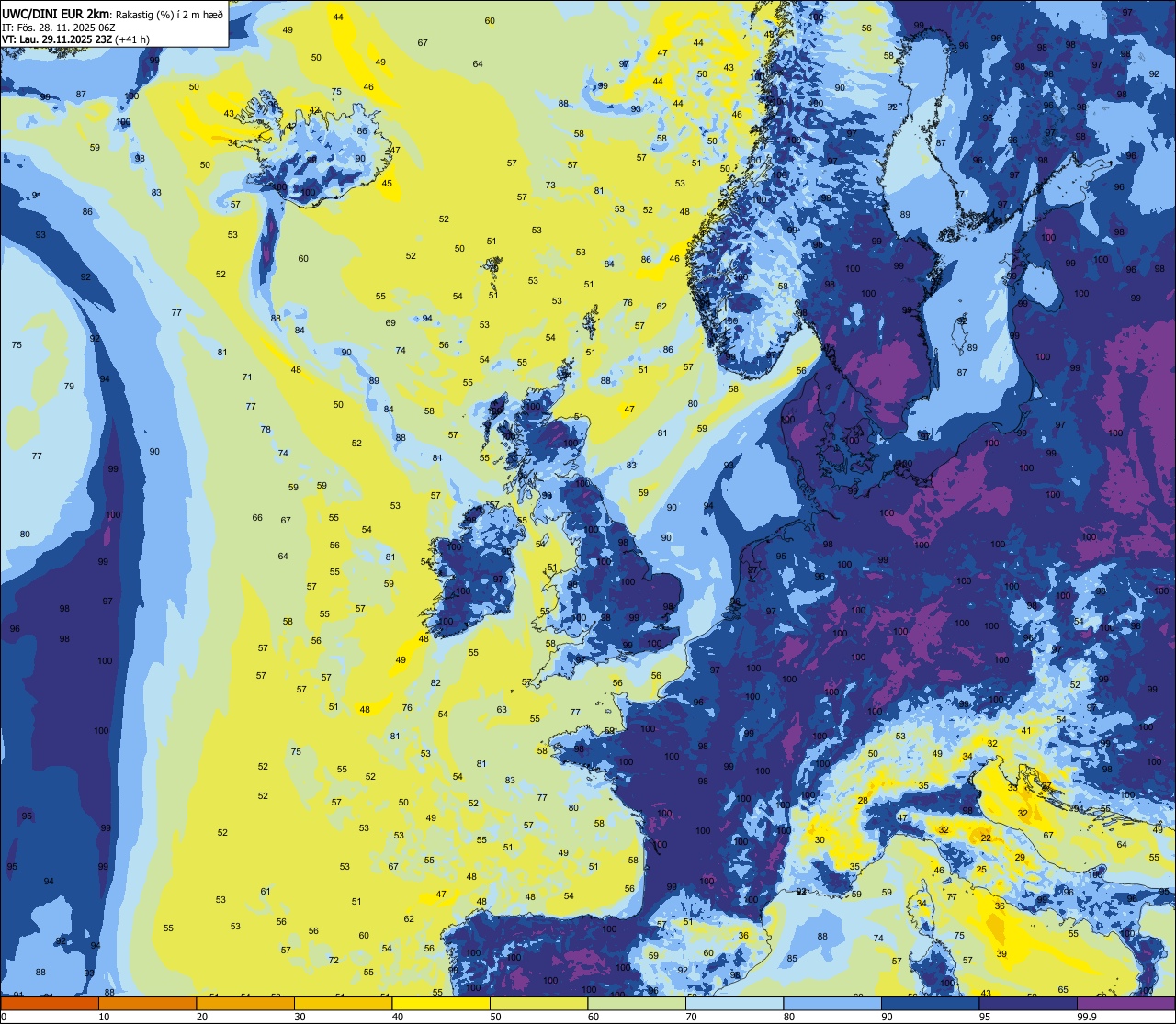Click the legend segment between 80 and 90
The height and width of the screenshot is (1024, 1176).
point(832,1003)
